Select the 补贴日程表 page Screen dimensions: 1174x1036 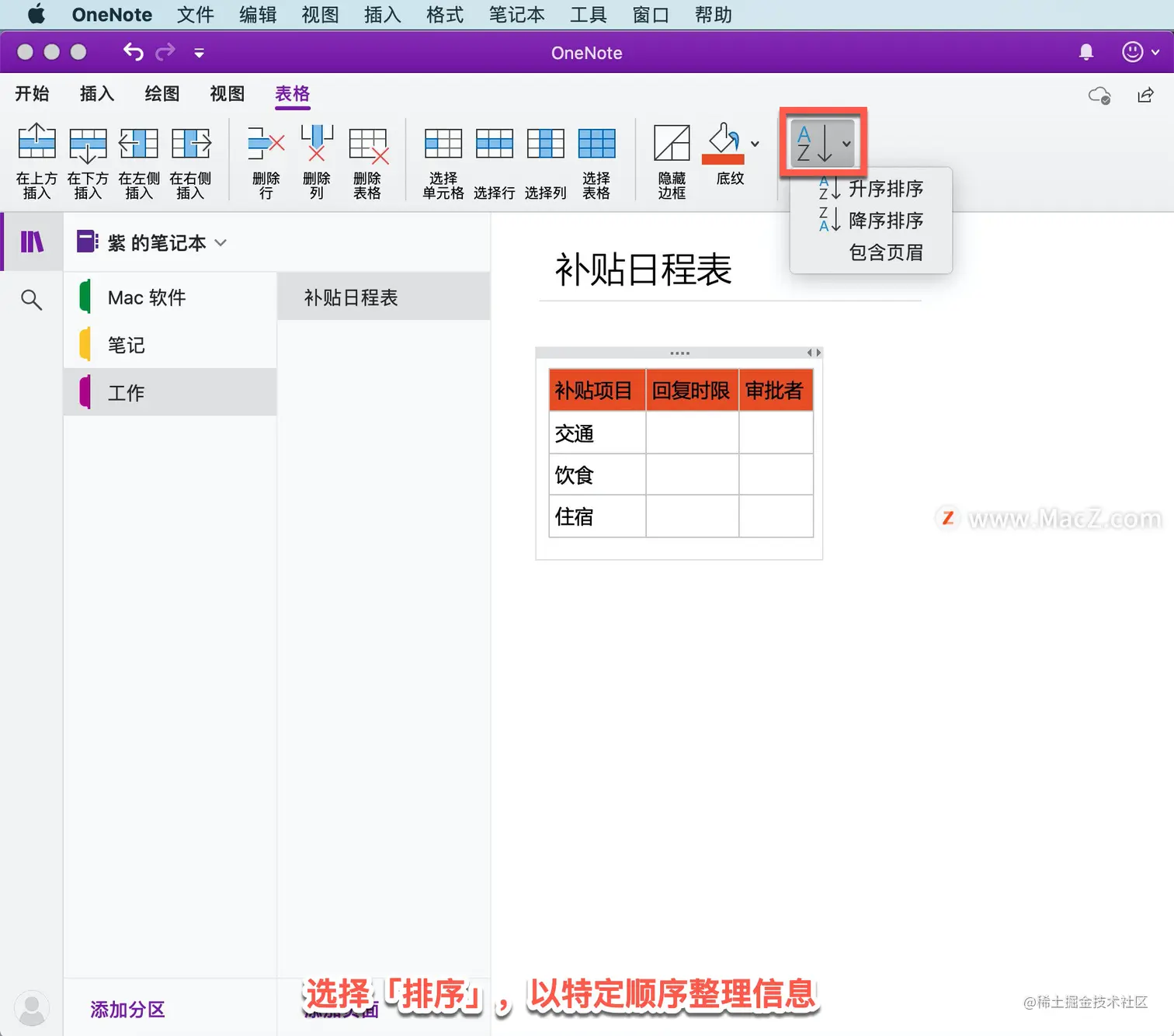coord(384,297)
